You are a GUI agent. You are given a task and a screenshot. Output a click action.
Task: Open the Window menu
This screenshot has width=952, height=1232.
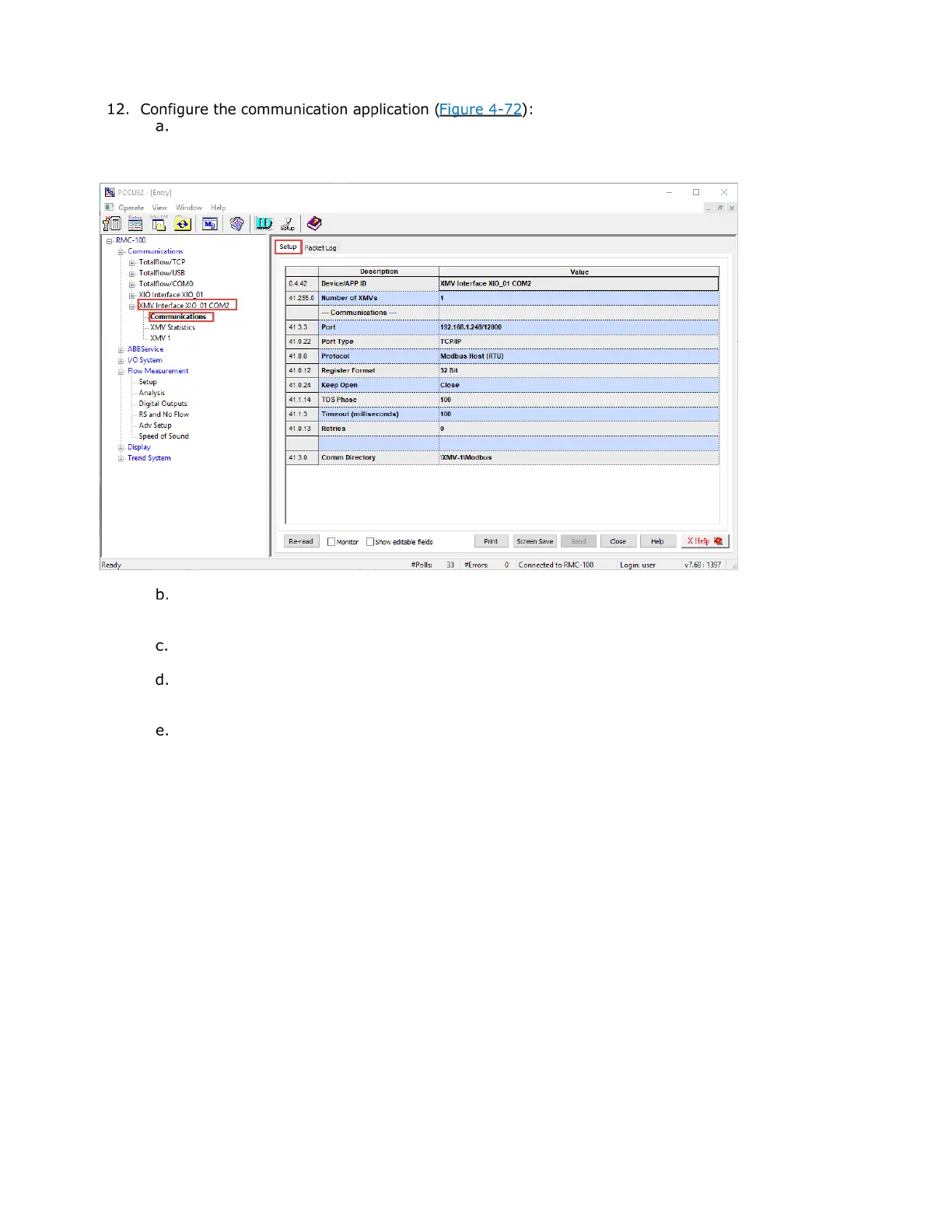(x=189, y=208)
